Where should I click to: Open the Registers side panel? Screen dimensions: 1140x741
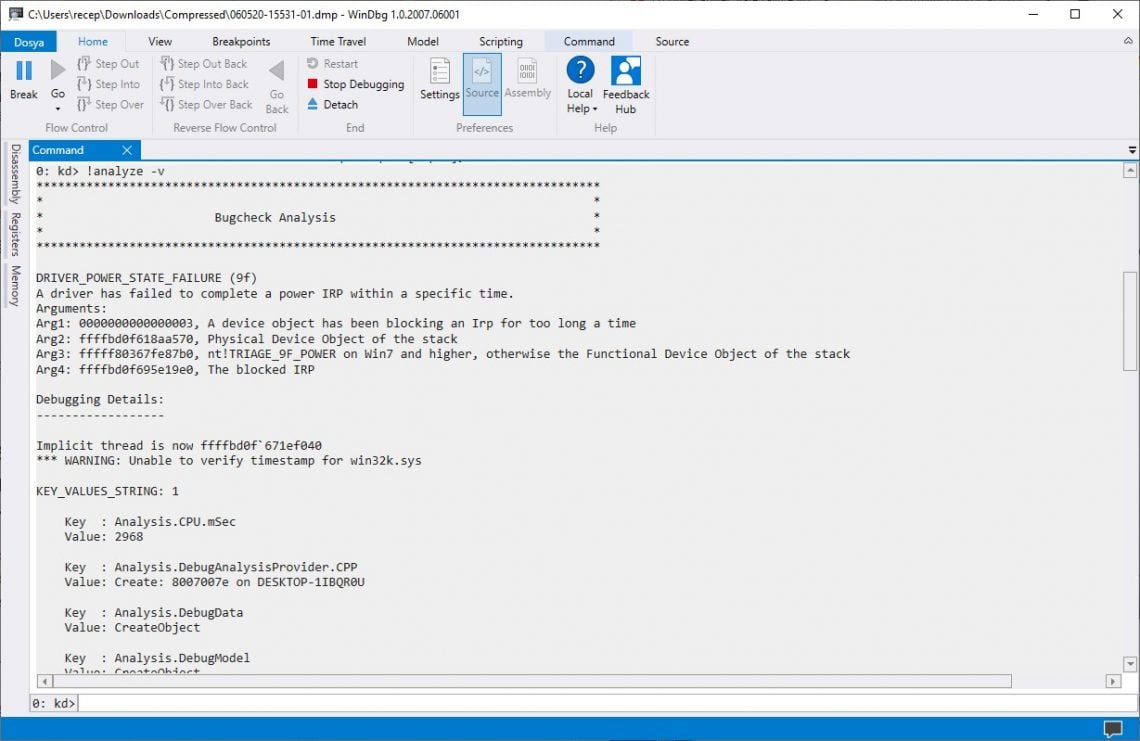pyautogui.click(x=15, y=234)
